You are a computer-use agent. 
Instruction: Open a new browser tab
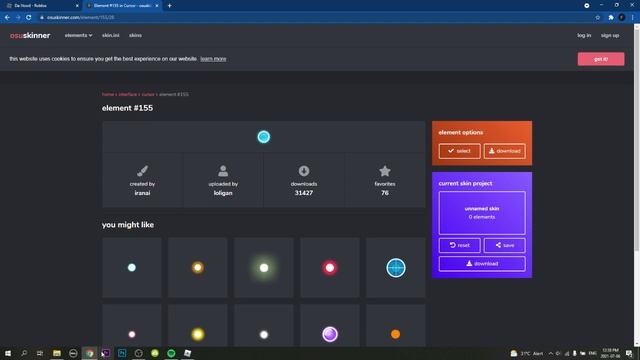(x=169, y=6)
